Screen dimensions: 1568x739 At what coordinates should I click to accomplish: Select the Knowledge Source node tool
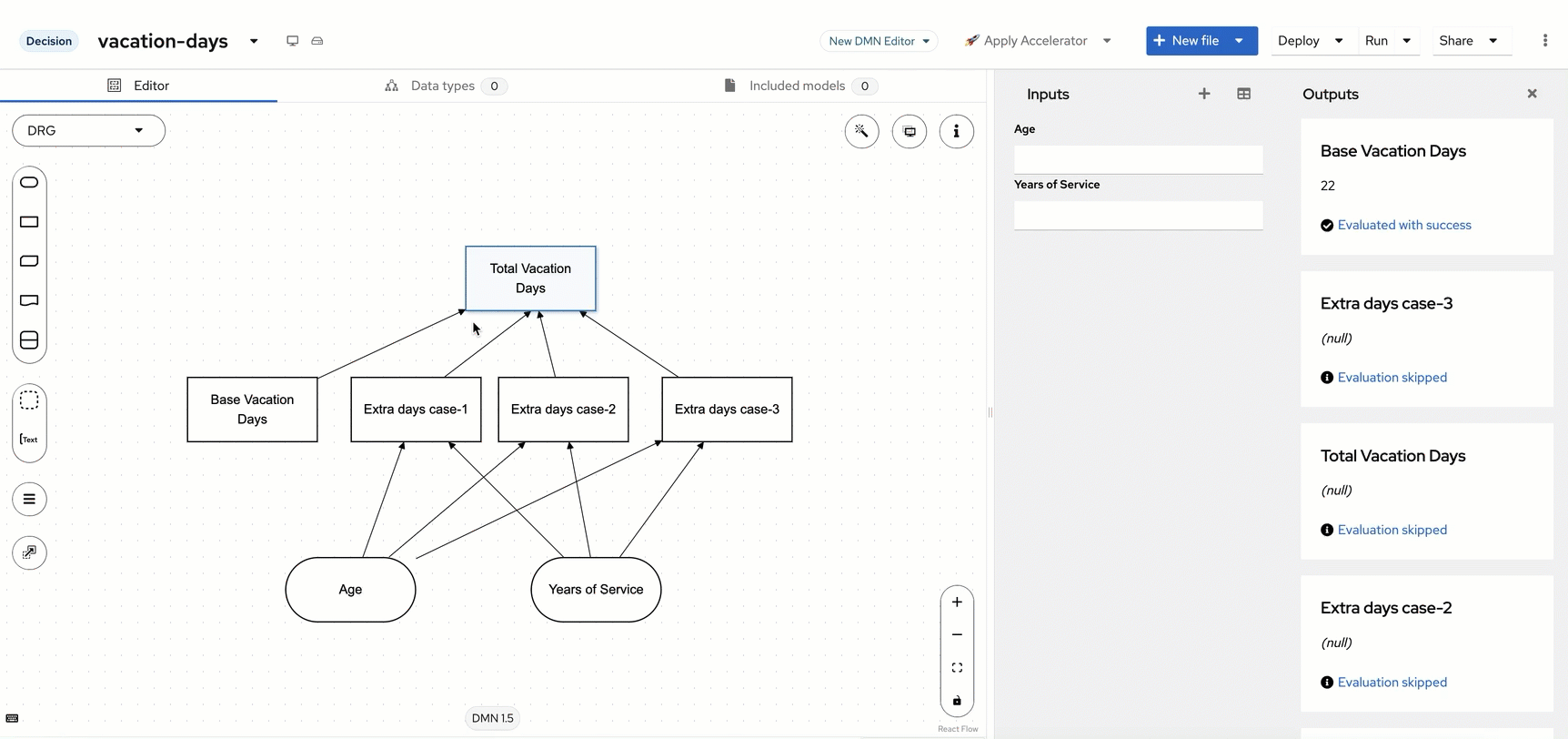click(29, 300)
